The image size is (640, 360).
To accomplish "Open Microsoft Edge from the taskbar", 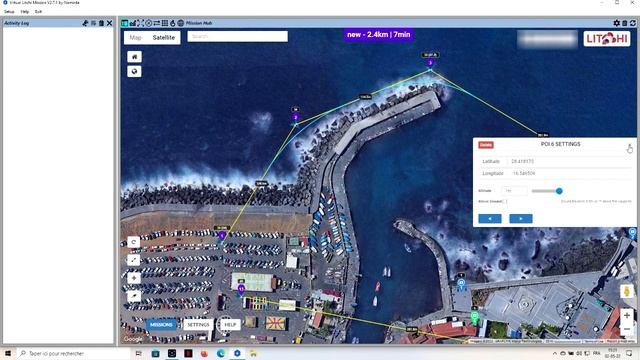I will click(221, 353).
